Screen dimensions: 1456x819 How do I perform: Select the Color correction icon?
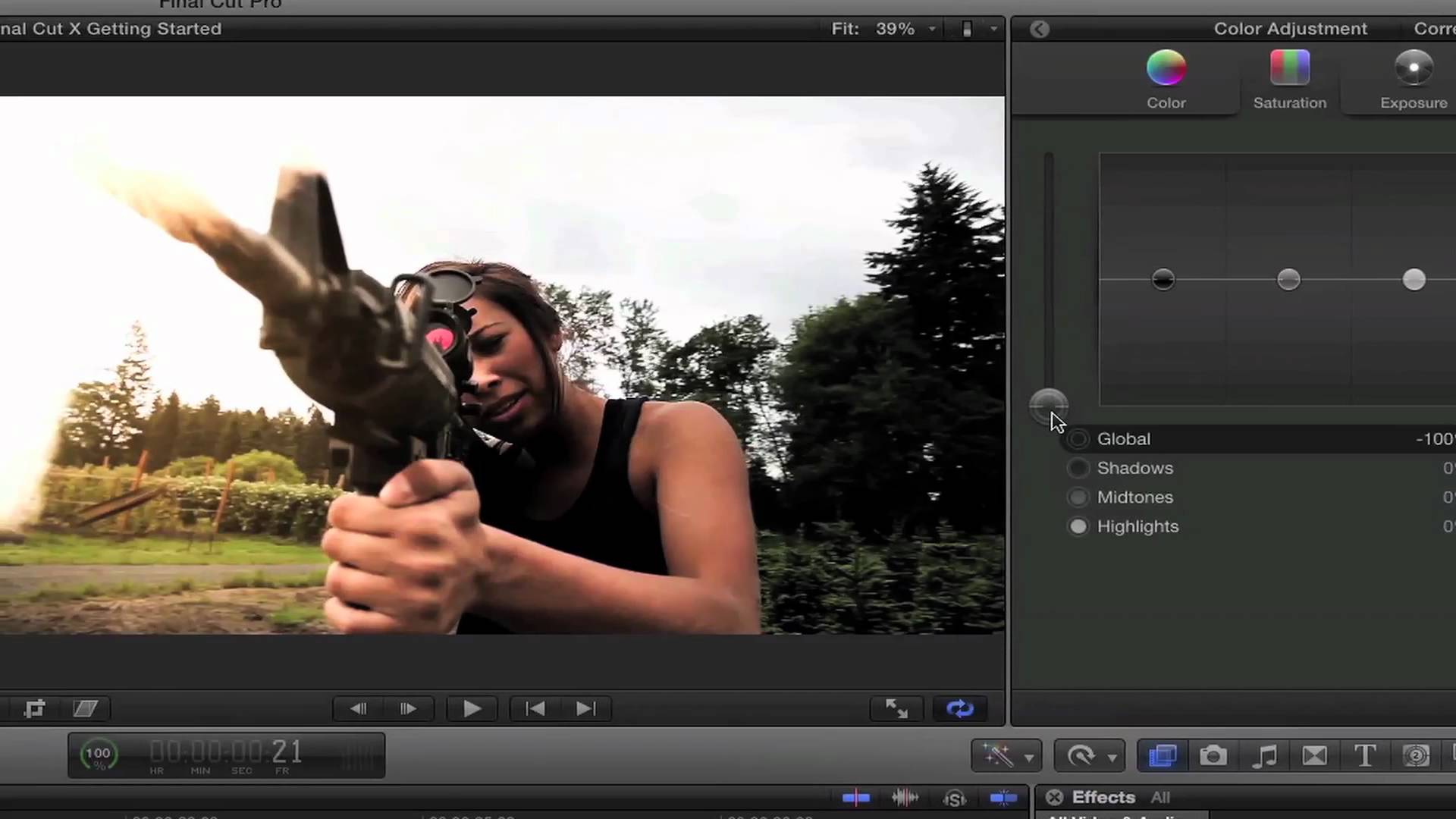click(1166, 68)
